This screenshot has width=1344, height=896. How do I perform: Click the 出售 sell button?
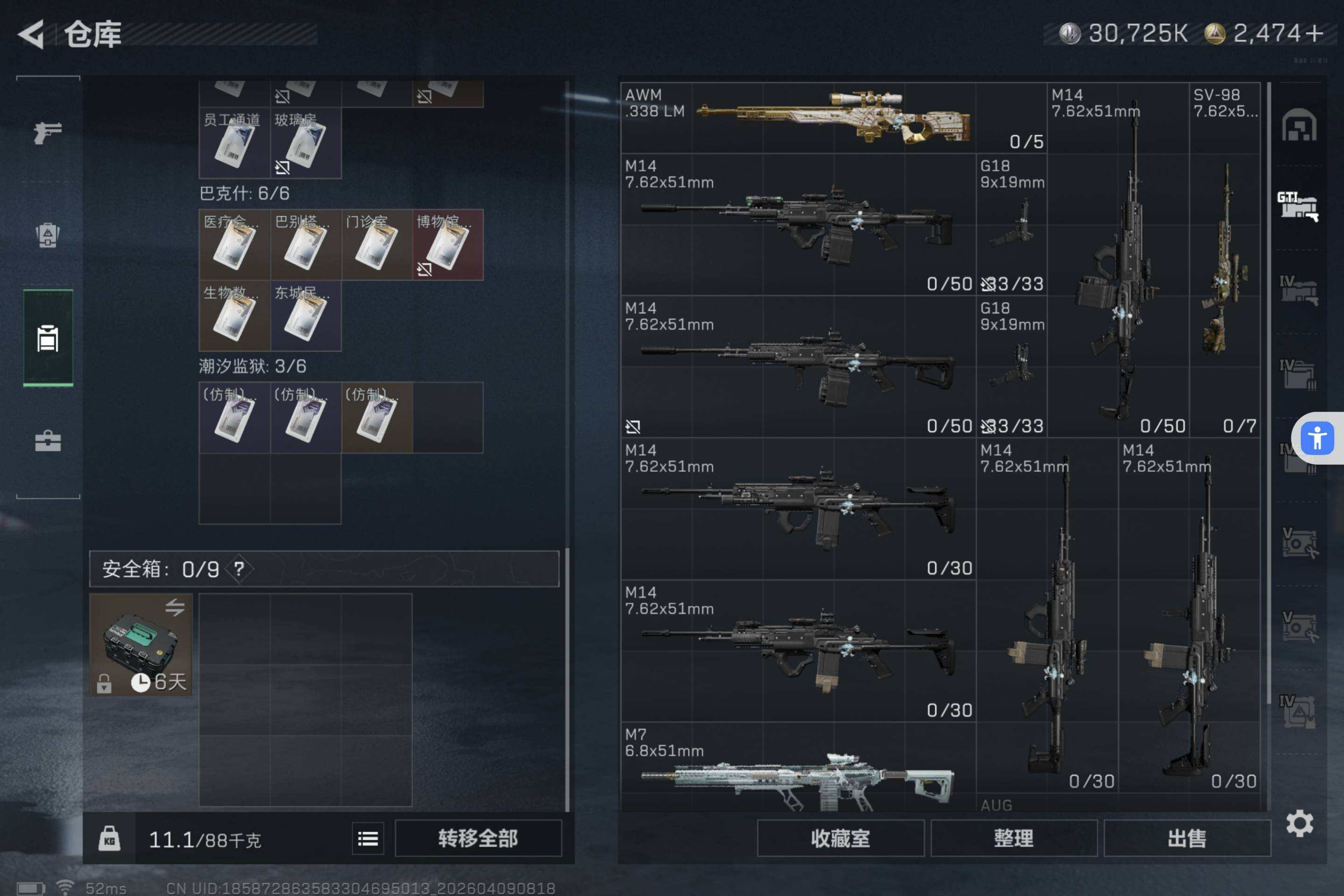(x=1187, y=838)
